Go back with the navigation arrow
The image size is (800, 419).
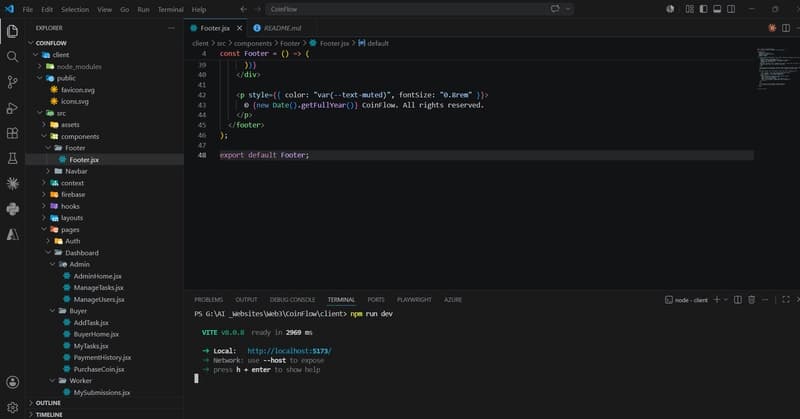[x=243, y=9]
